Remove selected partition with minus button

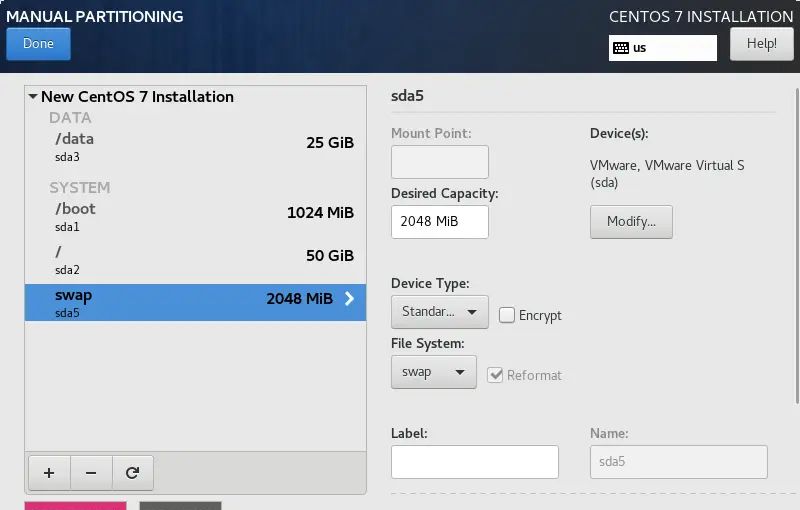[91, 473]
